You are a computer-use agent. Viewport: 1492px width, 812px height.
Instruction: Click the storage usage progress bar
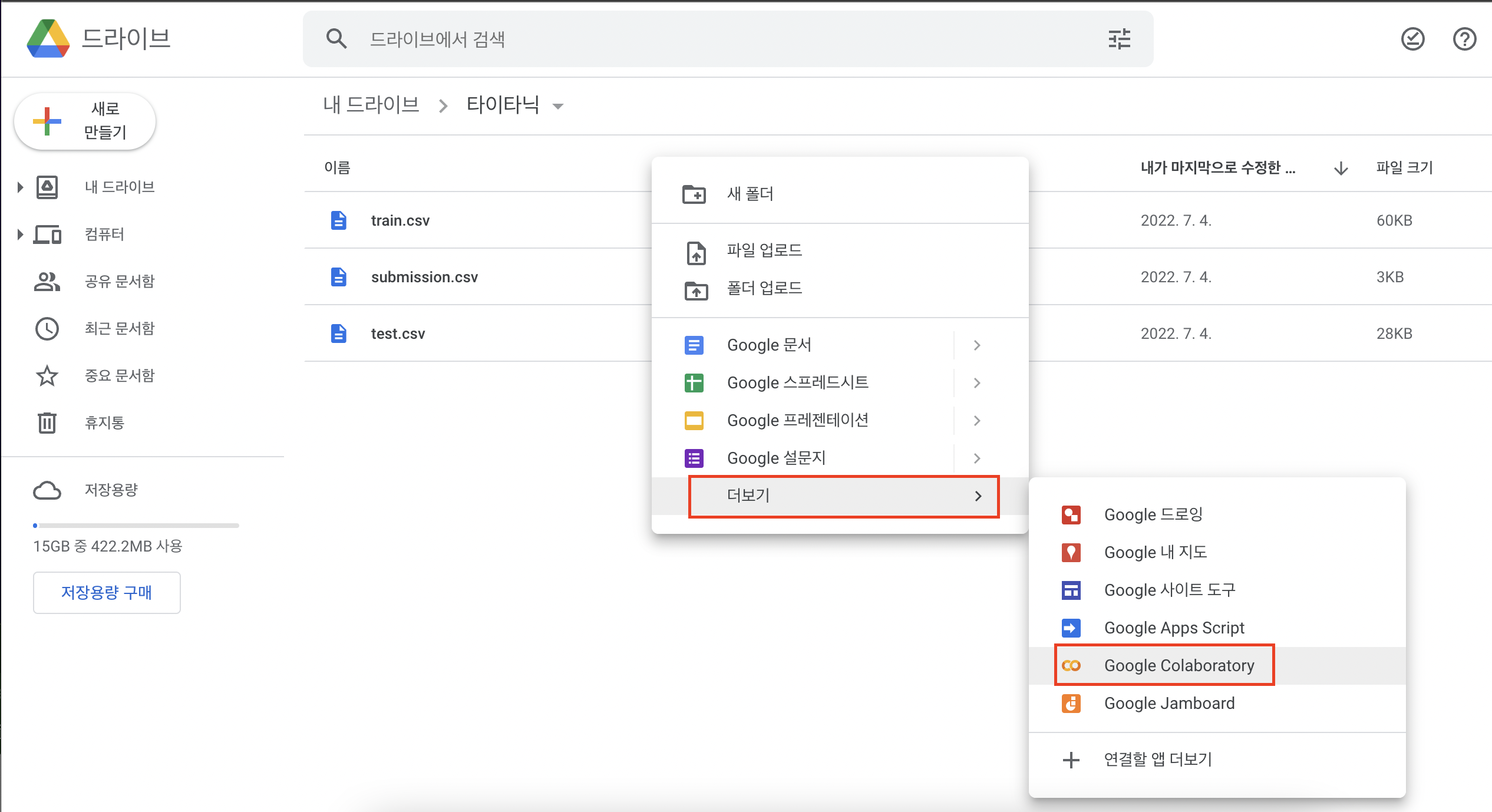pyautogui.click(x=136, y=525)
